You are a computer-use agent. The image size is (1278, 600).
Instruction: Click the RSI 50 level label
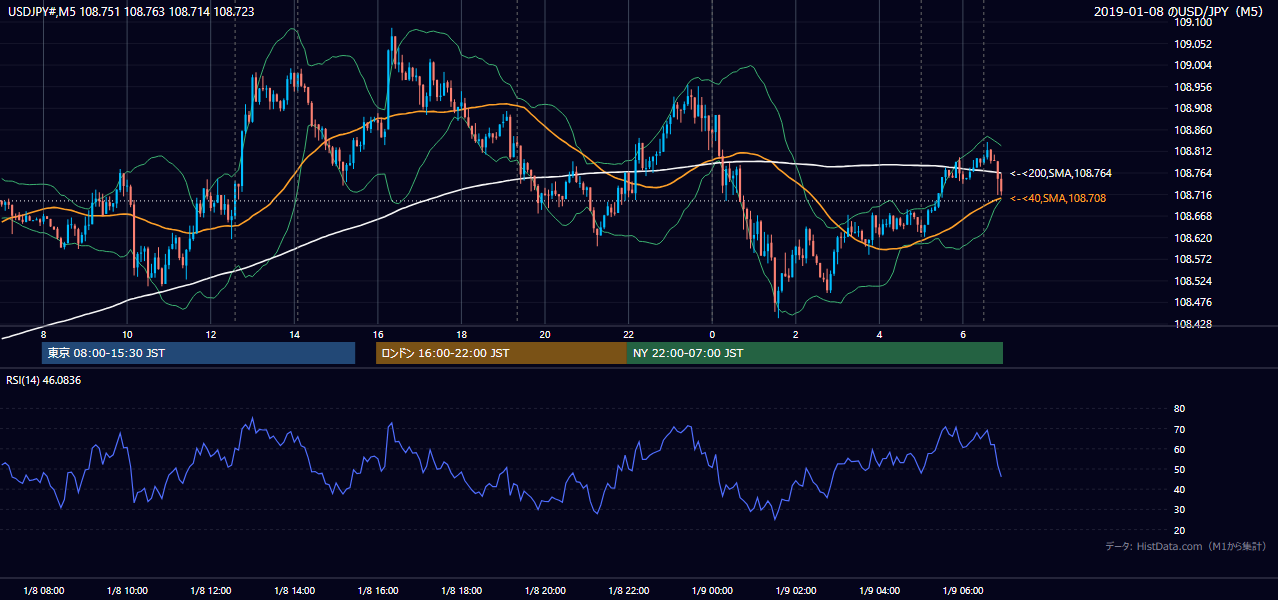tap(1179, 469)
